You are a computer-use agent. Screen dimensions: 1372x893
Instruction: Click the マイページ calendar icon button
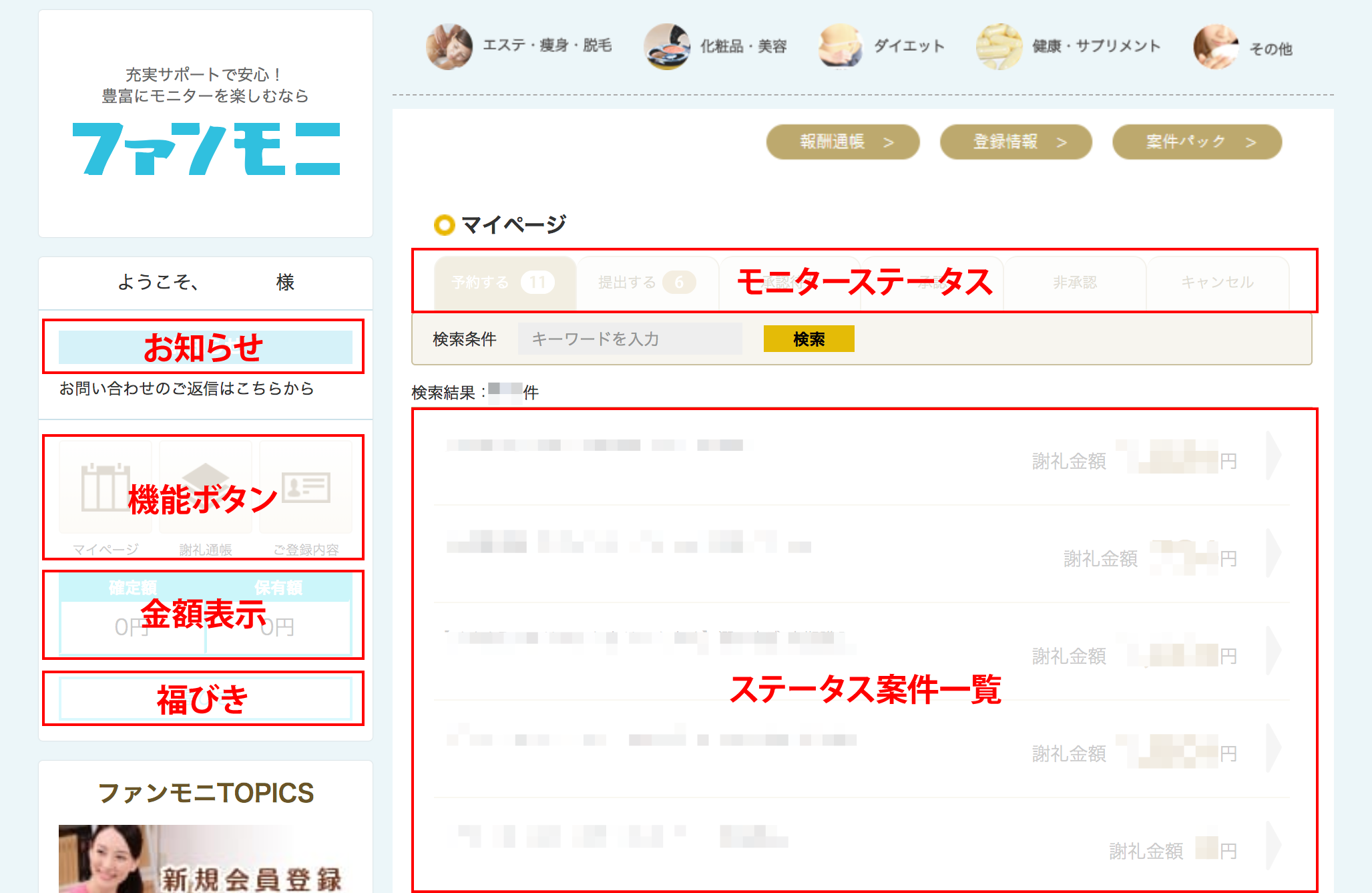point(105,487)
